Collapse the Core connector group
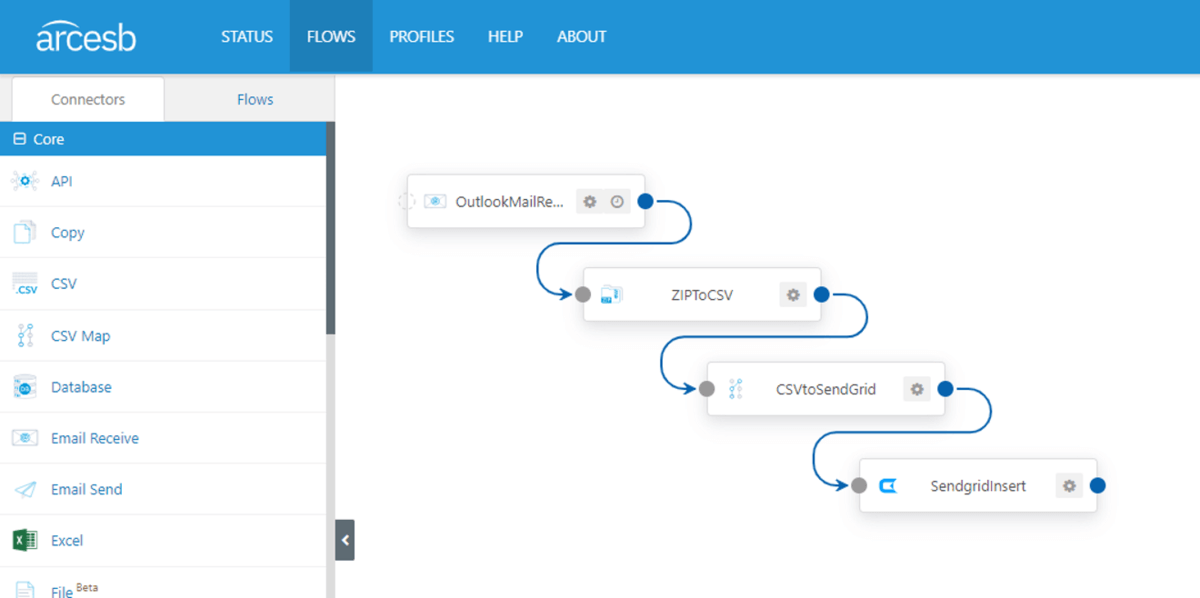1200x598 pixels. point(19,139)
